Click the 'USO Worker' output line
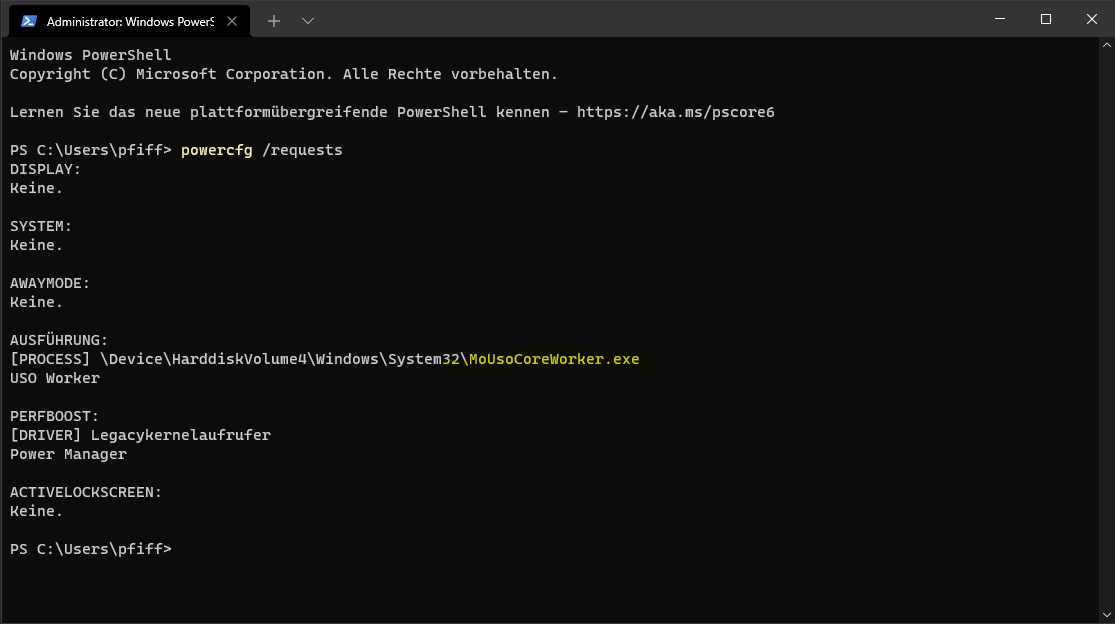Image resolution: width=1115 pixels, height=624 pixels. 55,378
